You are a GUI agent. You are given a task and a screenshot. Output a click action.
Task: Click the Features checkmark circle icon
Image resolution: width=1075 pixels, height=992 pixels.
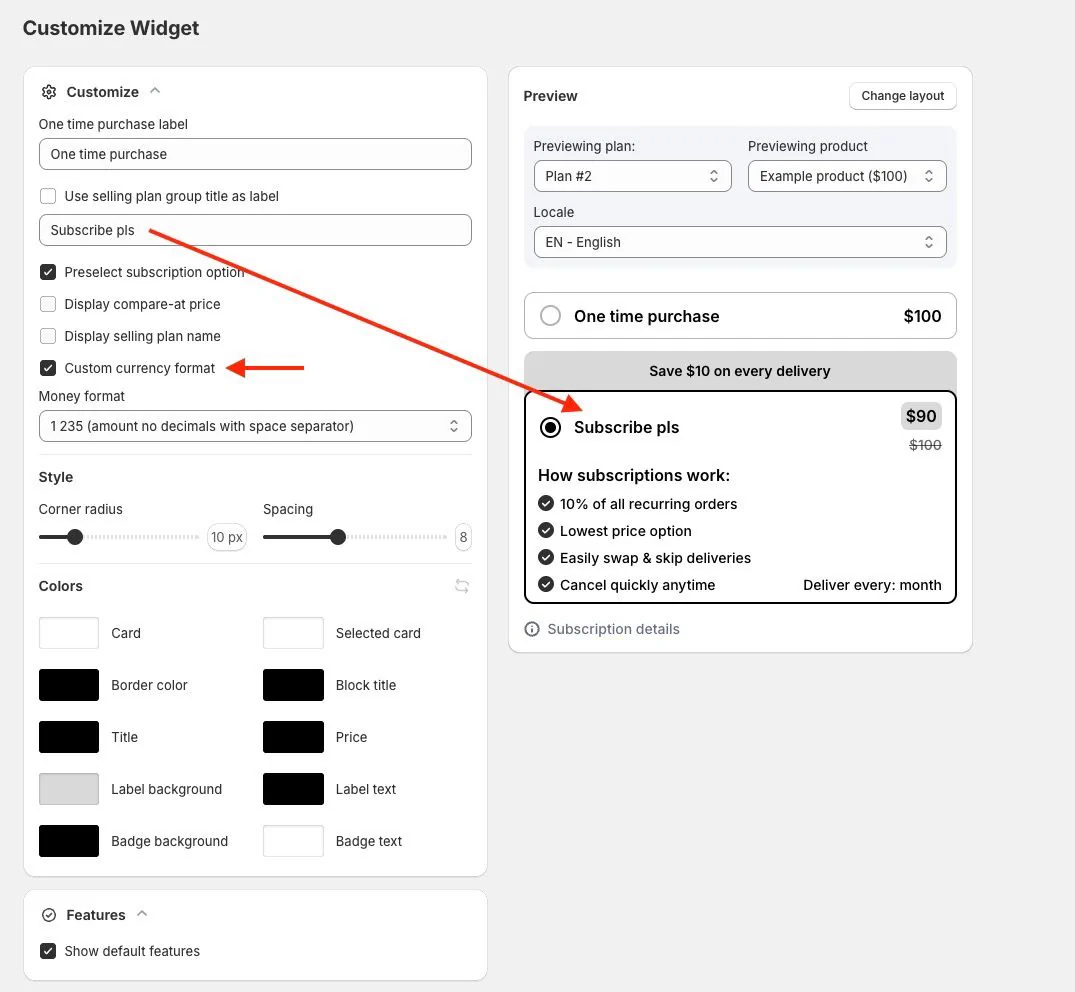[x=49, y=915]
